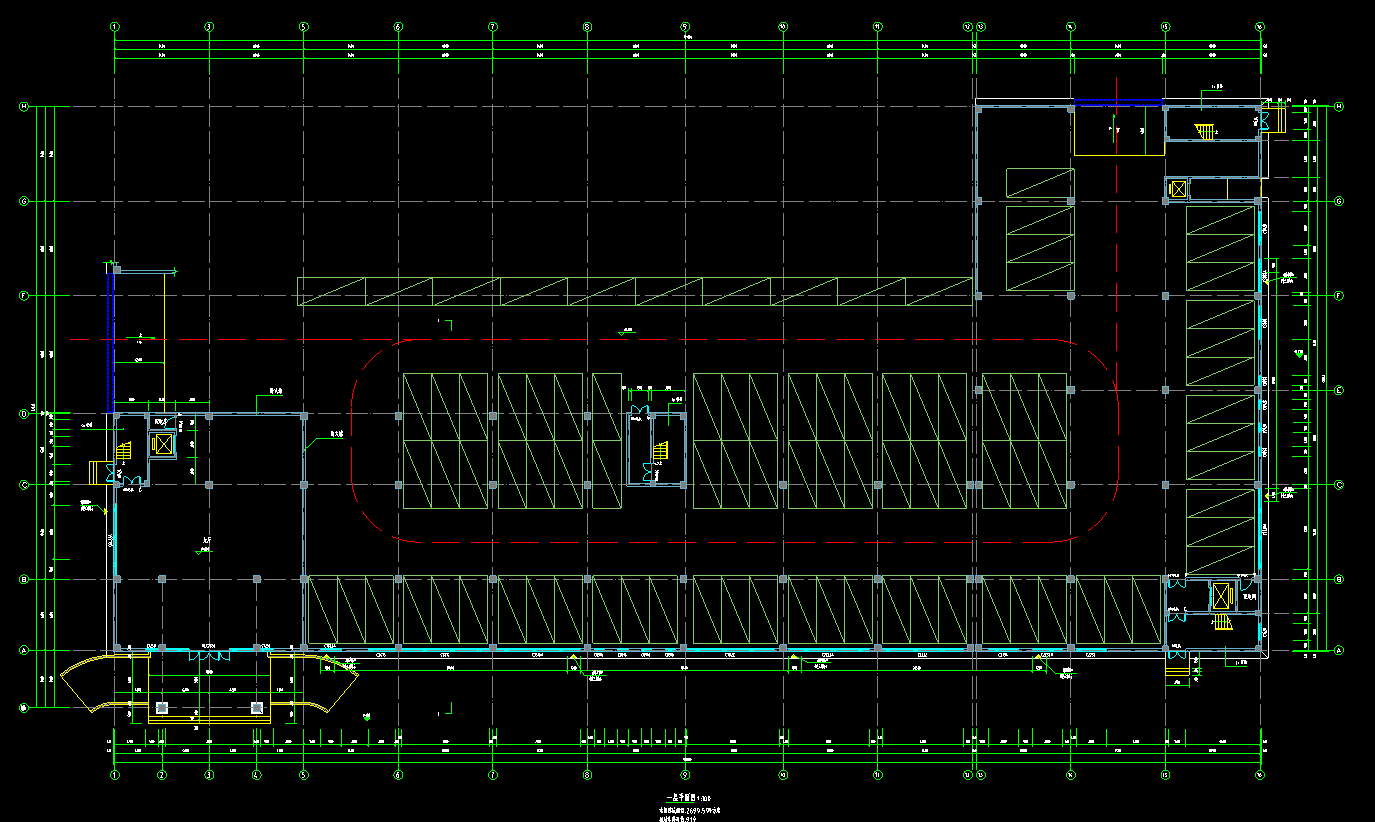Pick the staircase symbol beside the left elevator

[124, 451]
